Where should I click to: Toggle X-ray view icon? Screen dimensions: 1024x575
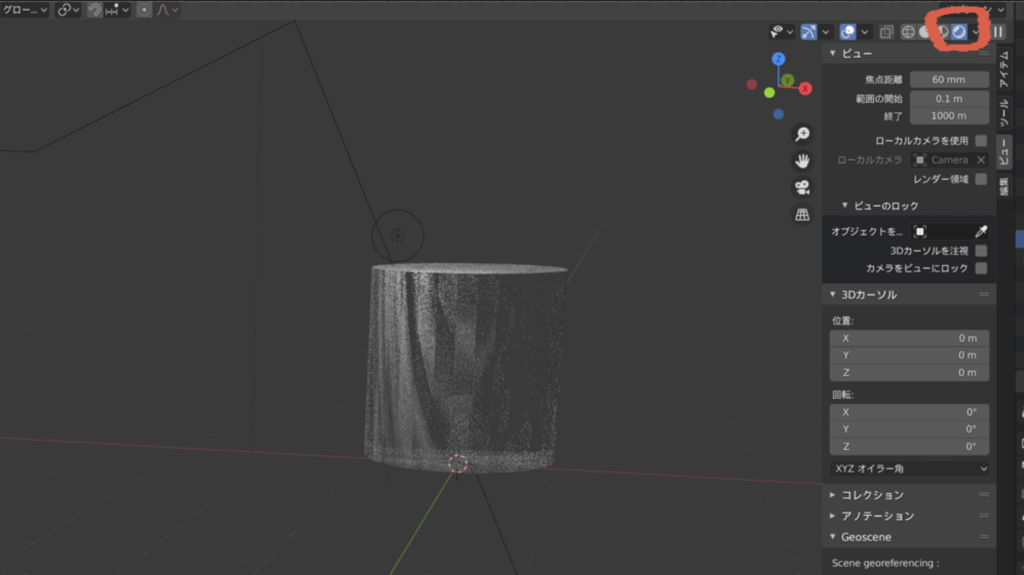click(x=886, y=32)
